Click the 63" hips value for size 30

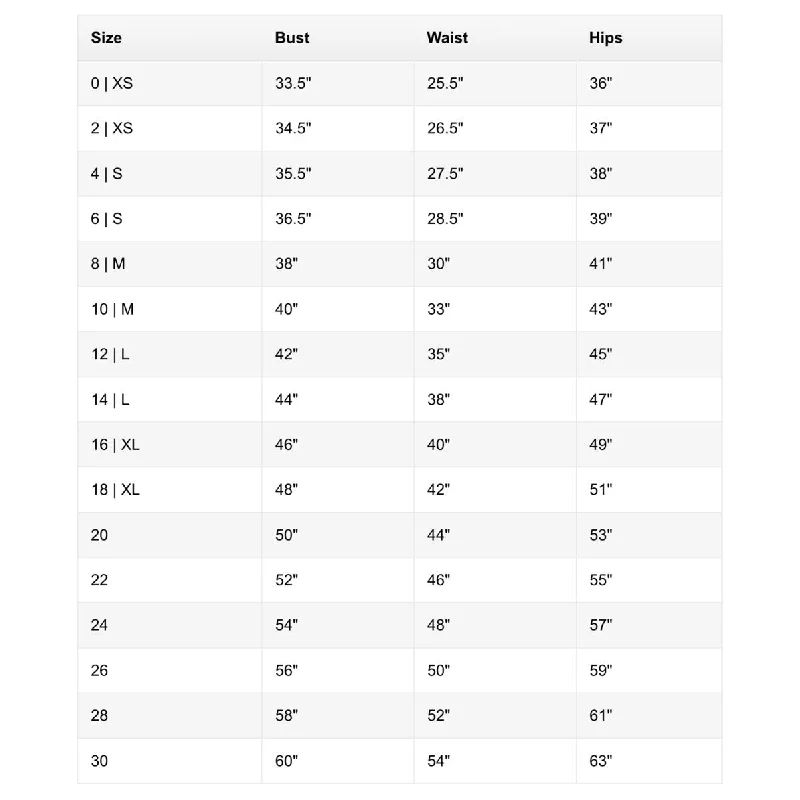tap(601, 761)
